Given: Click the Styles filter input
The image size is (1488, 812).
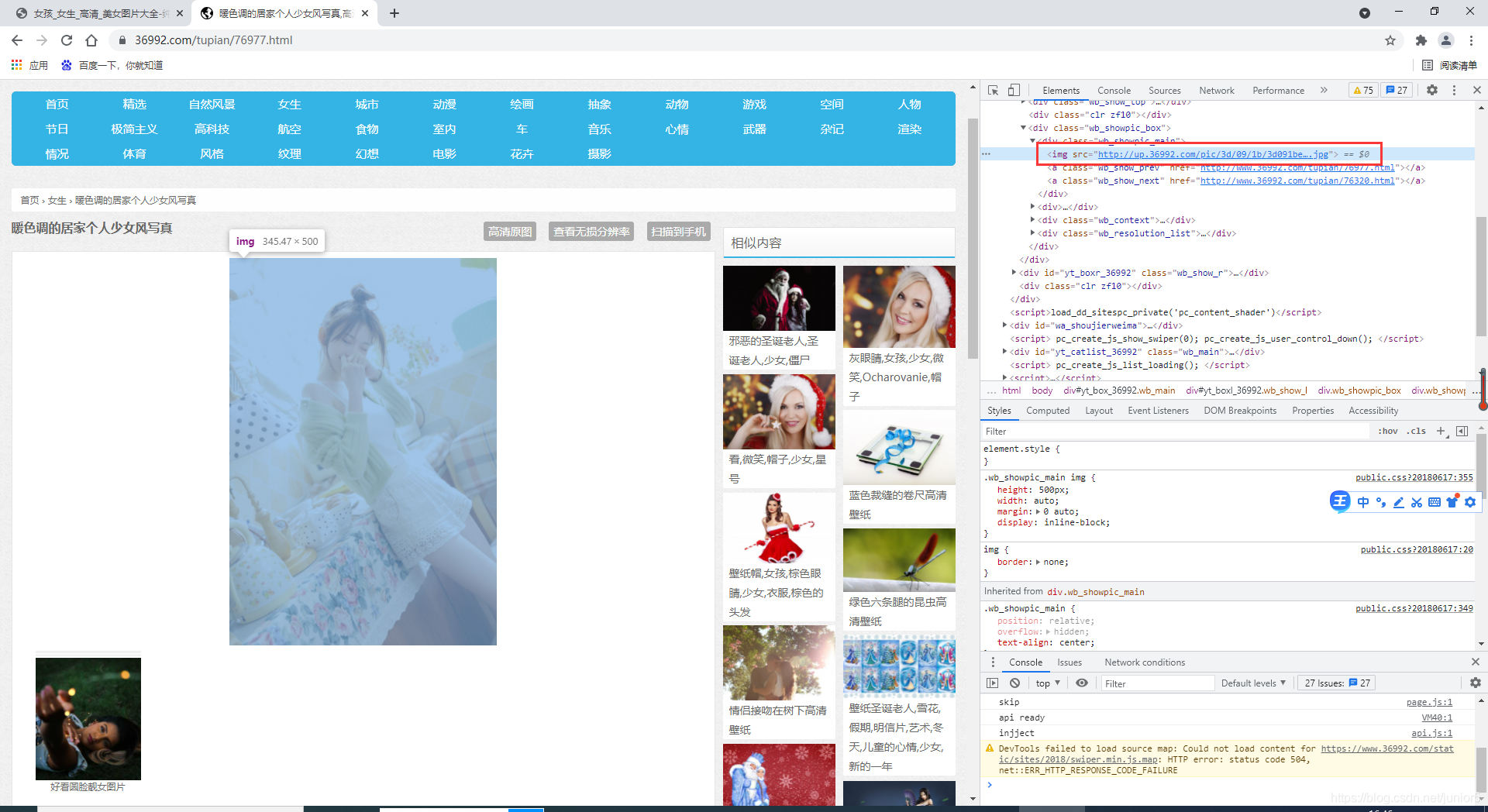Looking at the screenshot, I should click(1174, 432).
